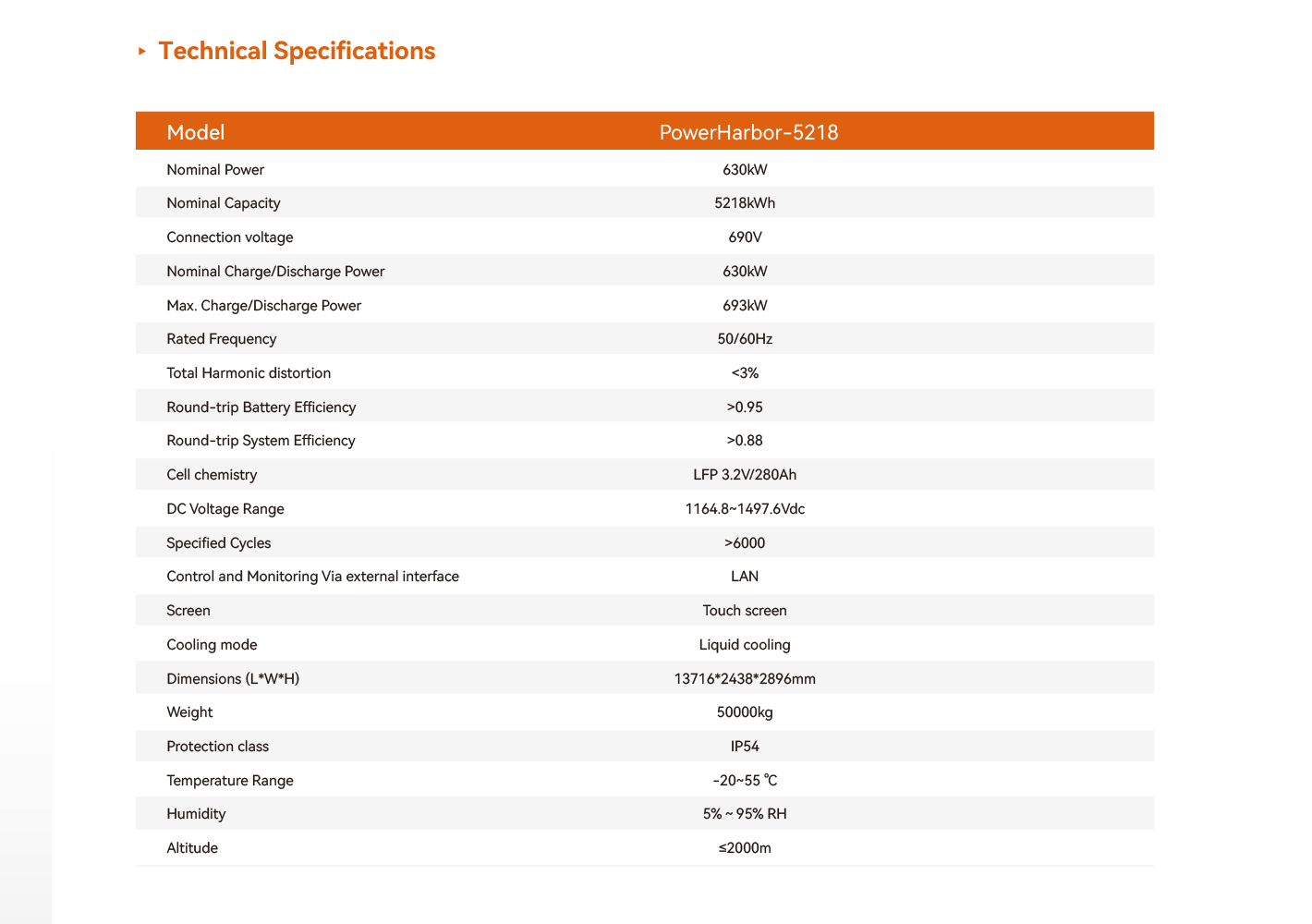
Task: Select the Cooling mode label
Action: click(212, 645)
